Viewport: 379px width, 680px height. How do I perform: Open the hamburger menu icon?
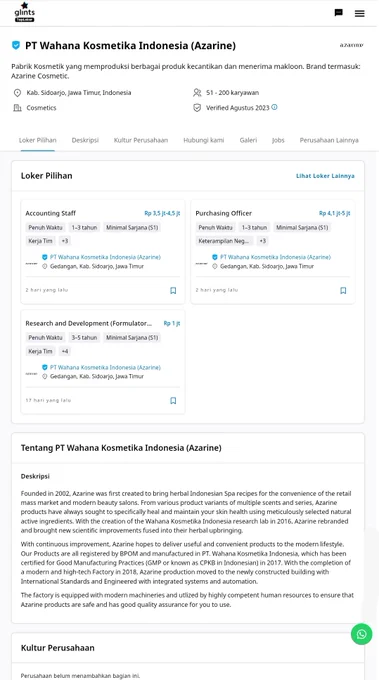coord(359,13)
